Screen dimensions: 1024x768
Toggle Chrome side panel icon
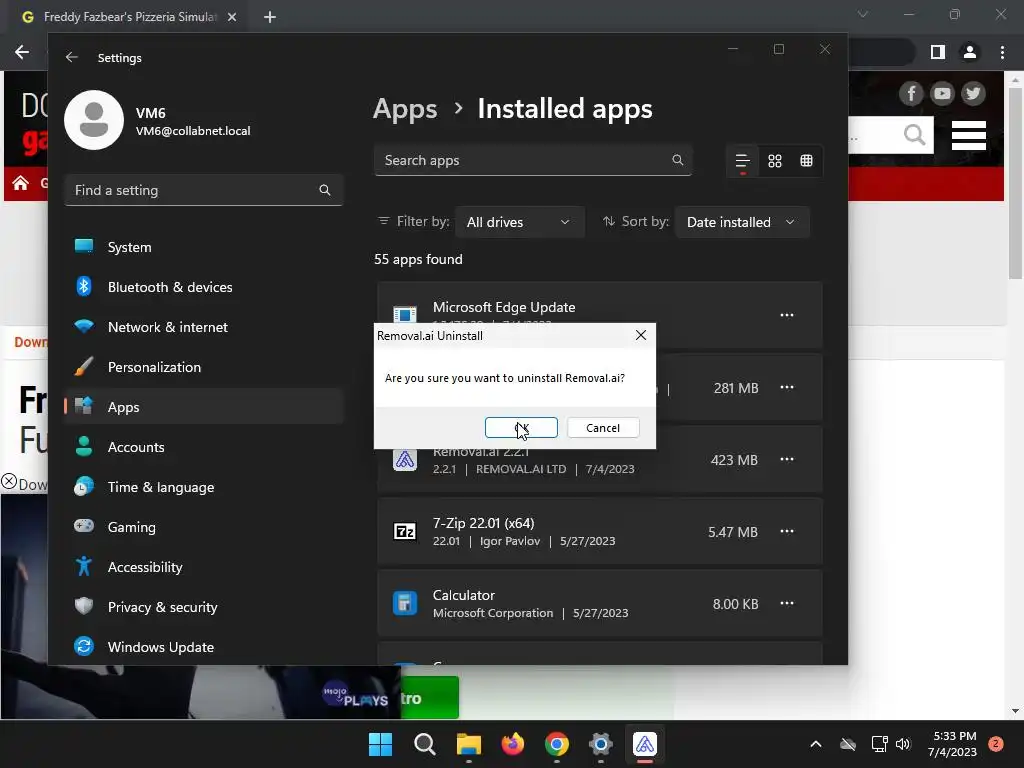tap(938, 52)
